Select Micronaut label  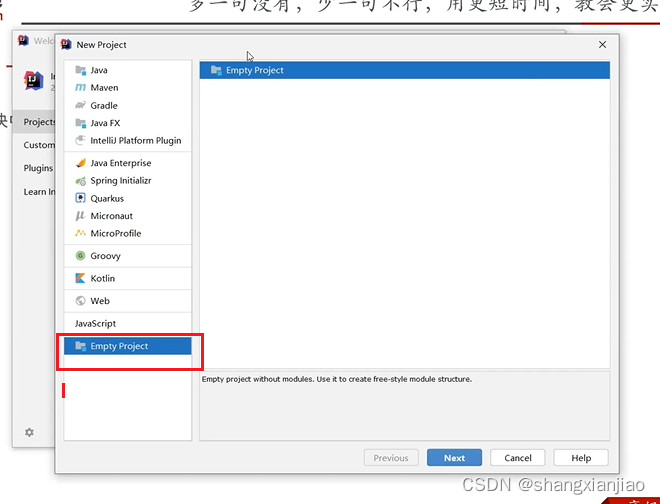tap(112, 216)
